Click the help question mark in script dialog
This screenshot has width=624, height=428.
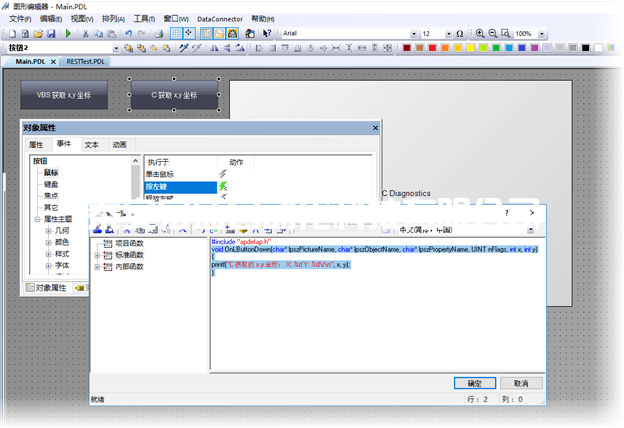(x=505, y=213)
